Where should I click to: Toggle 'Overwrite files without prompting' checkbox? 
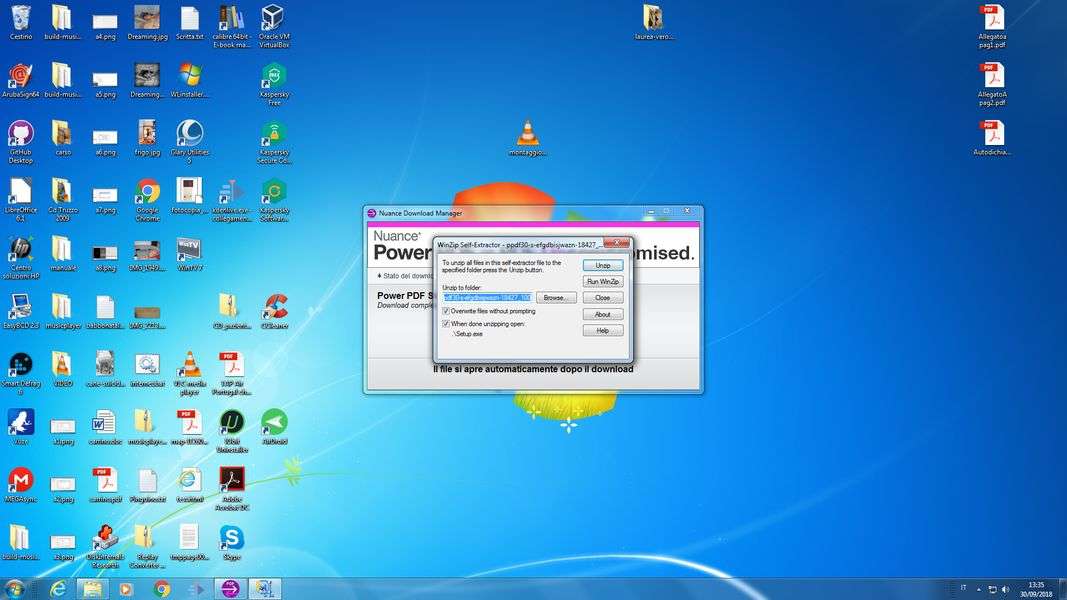pos(446,311)
